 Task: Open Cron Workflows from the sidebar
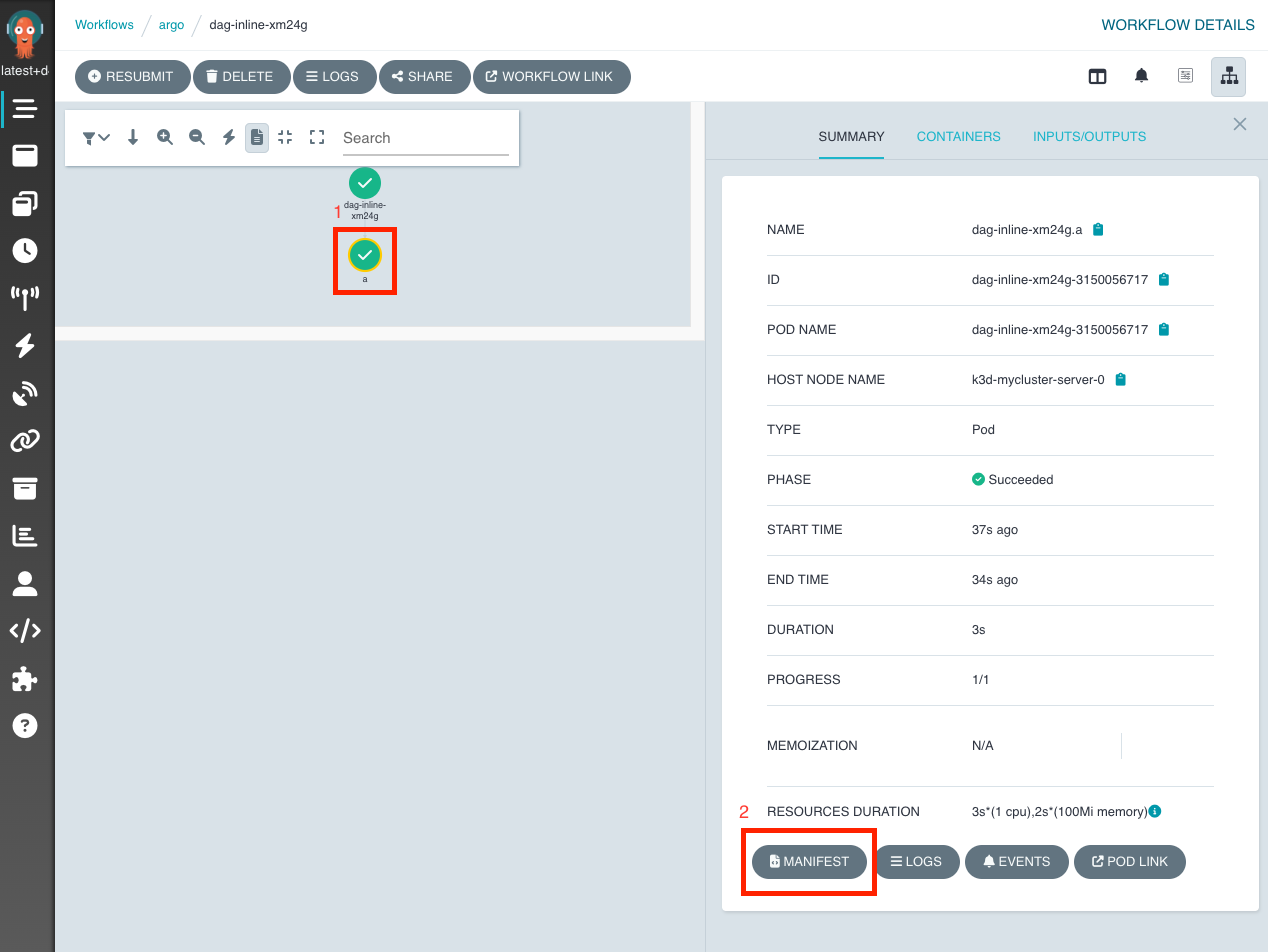click(25, 250)
